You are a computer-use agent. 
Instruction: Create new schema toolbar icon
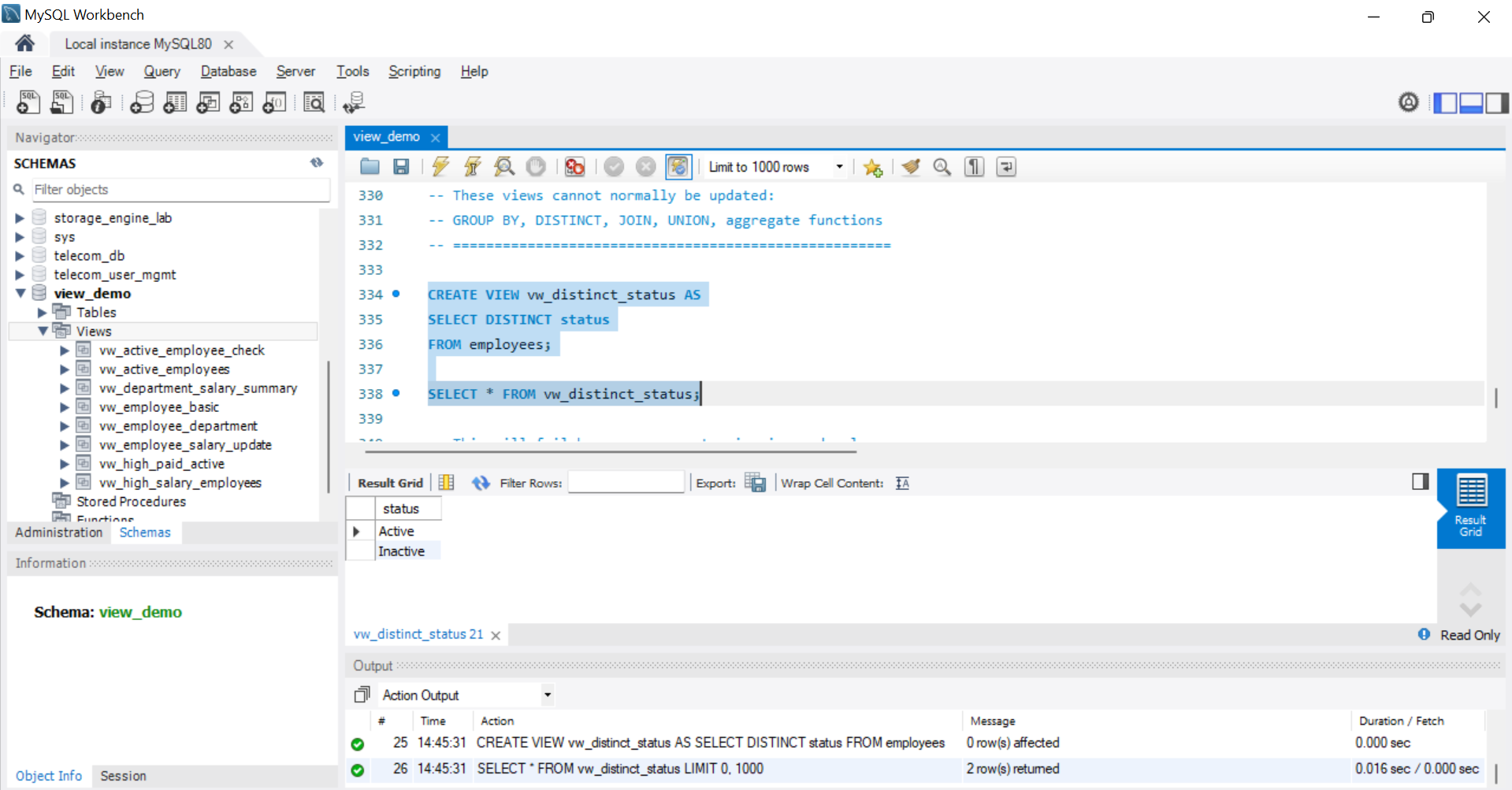pyautogui.click(x=142, y=102)
